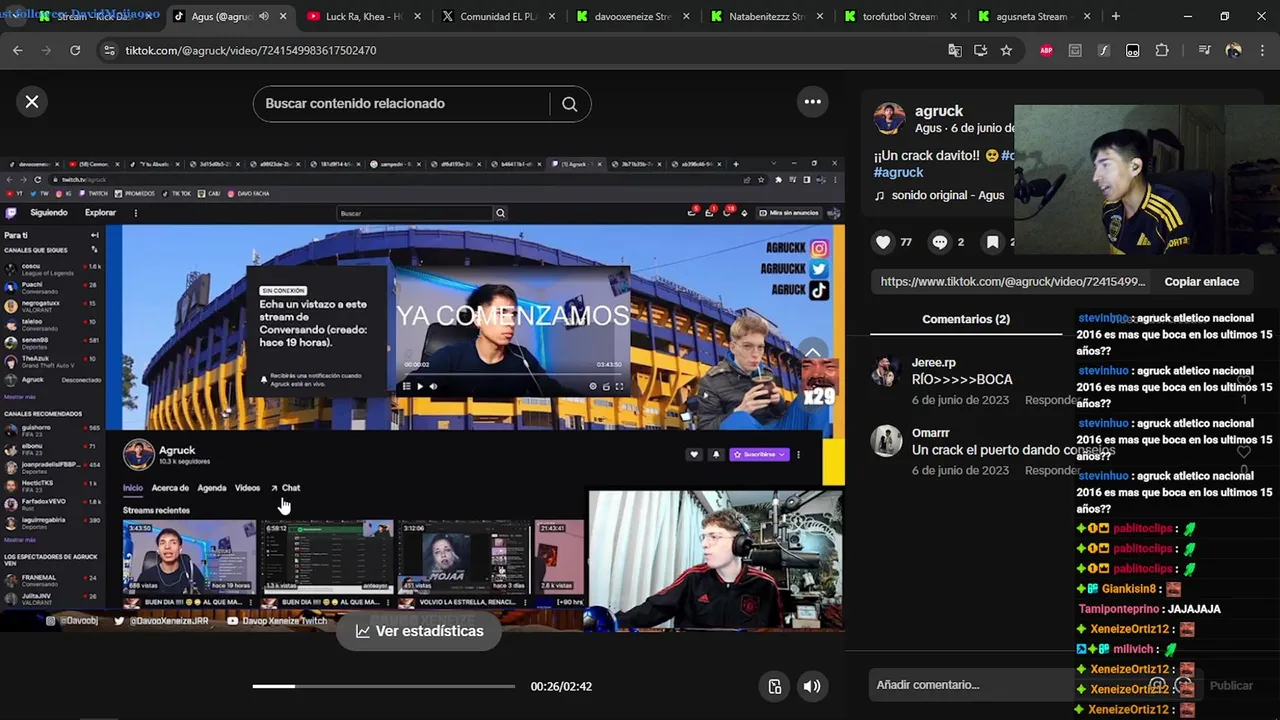Click the search magnifier icon in TikTok
Viewport: 1280px width, 720px height.
pyautogui.click(x=569, y=104)
